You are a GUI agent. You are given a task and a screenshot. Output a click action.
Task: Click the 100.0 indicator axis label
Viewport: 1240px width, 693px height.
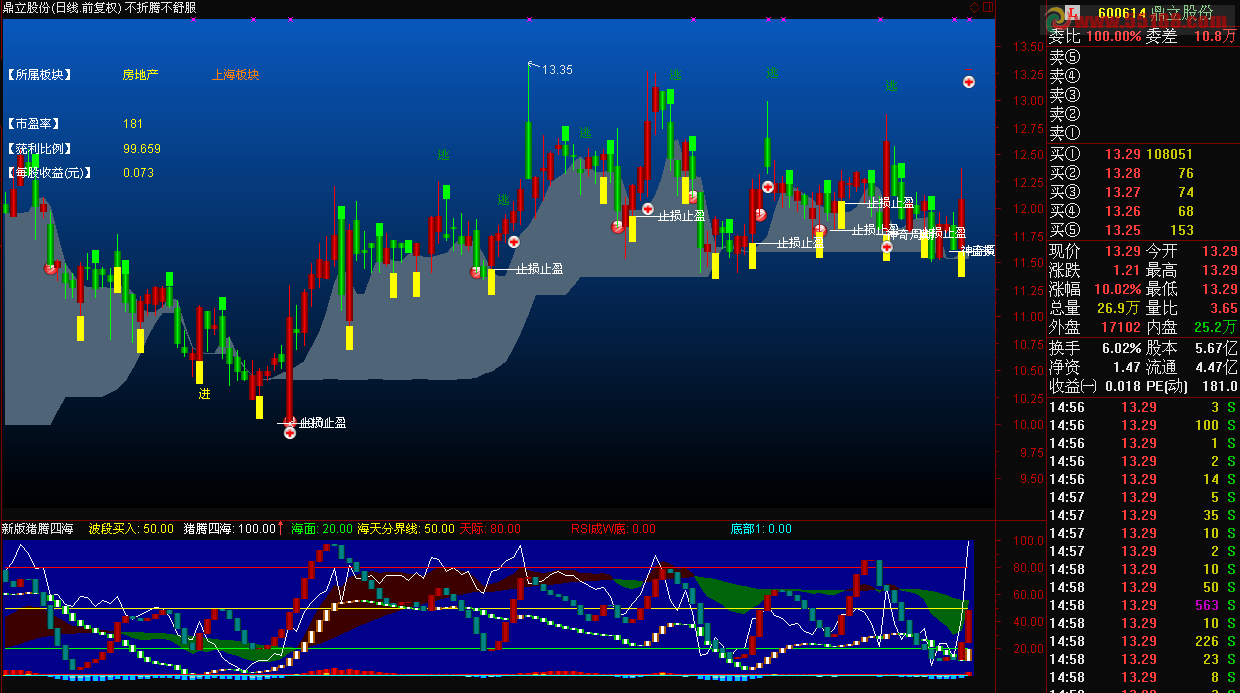1028,542
